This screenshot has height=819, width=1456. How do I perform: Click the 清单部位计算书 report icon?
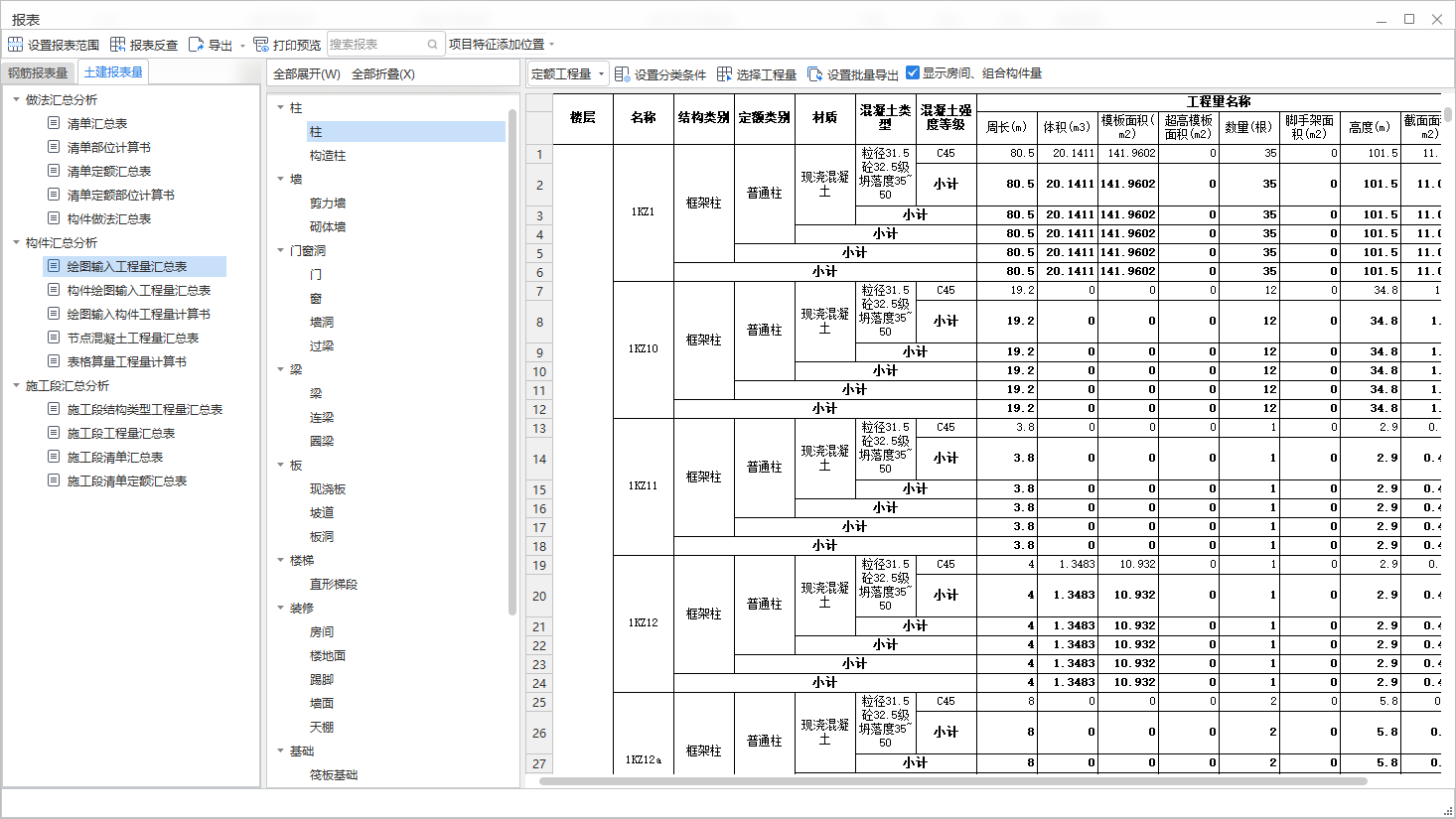[54, 147]
